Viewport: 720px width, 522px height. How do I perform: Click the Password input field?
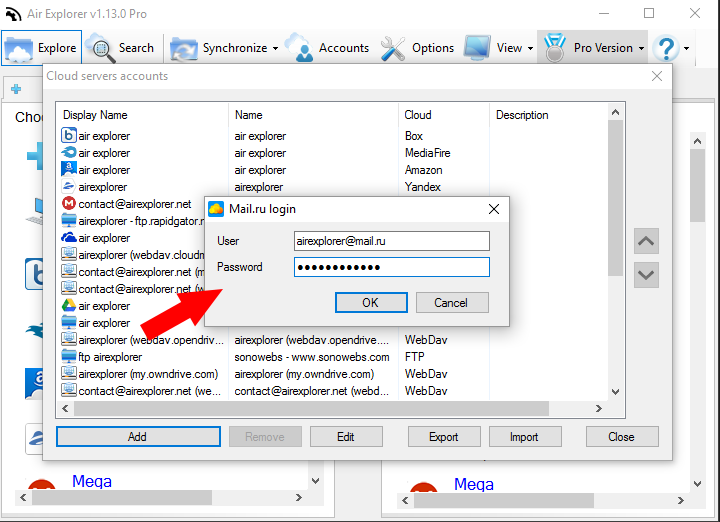[x=392, y=267]
